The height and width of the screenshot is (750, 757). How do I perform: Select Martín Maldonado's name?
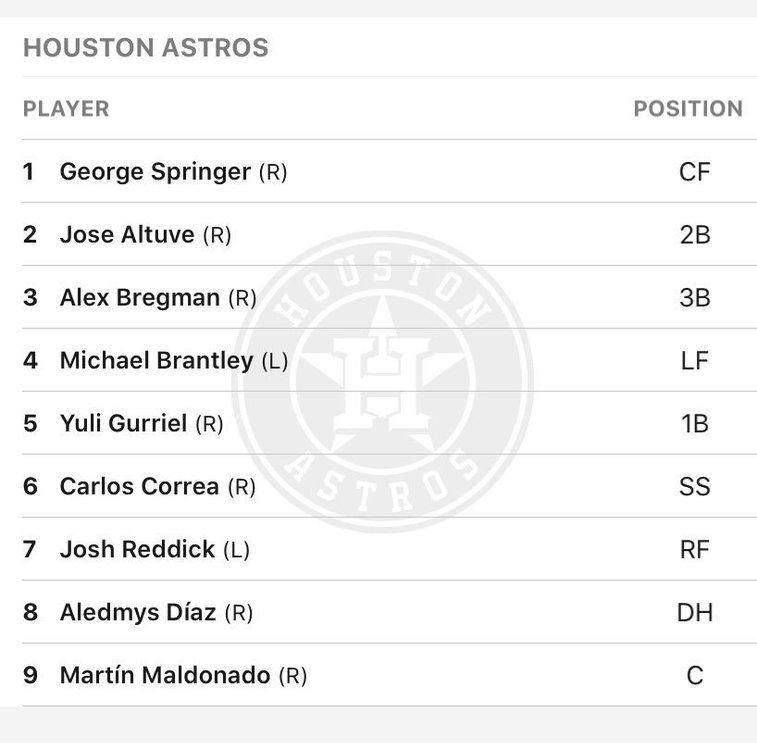[x=165, y=676]
